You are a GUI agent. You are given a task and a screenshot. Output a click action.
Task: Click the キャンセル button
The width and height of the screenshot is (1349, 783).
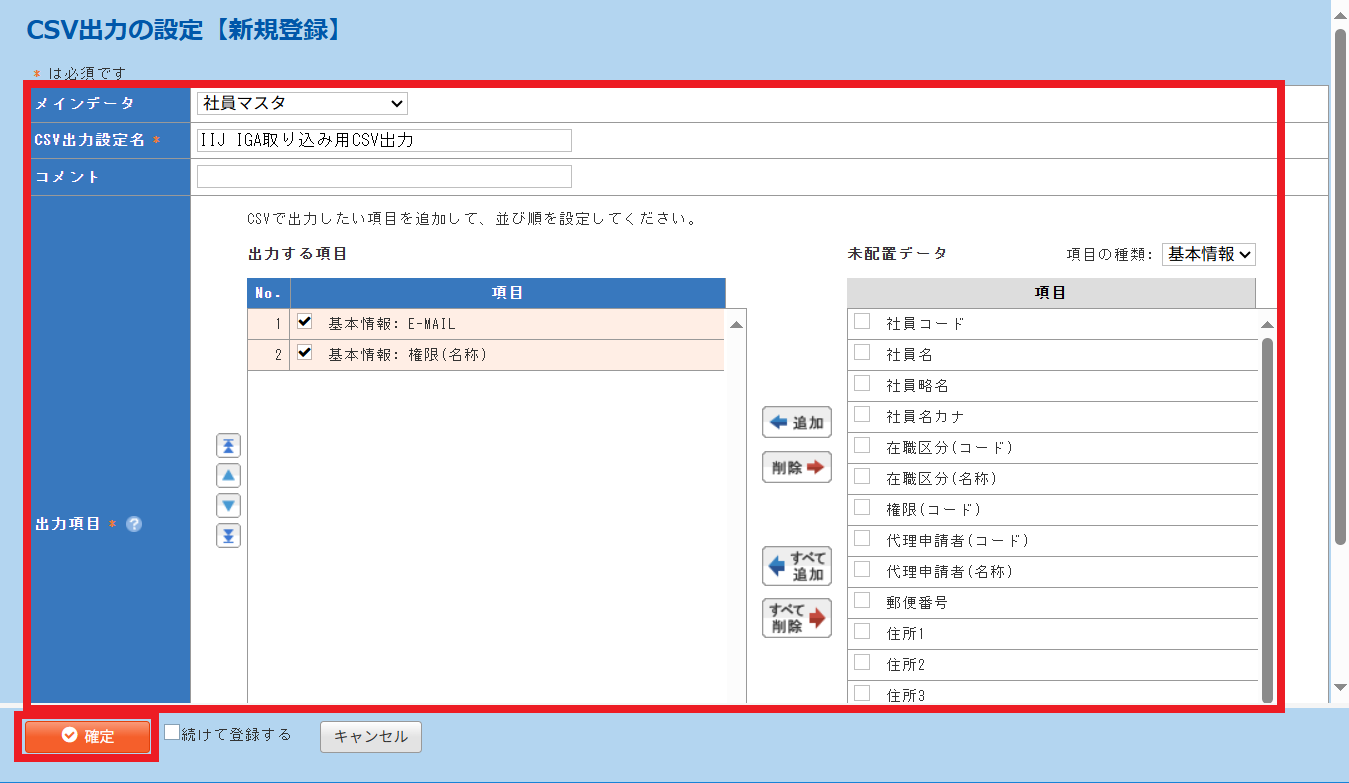point(370,737)
